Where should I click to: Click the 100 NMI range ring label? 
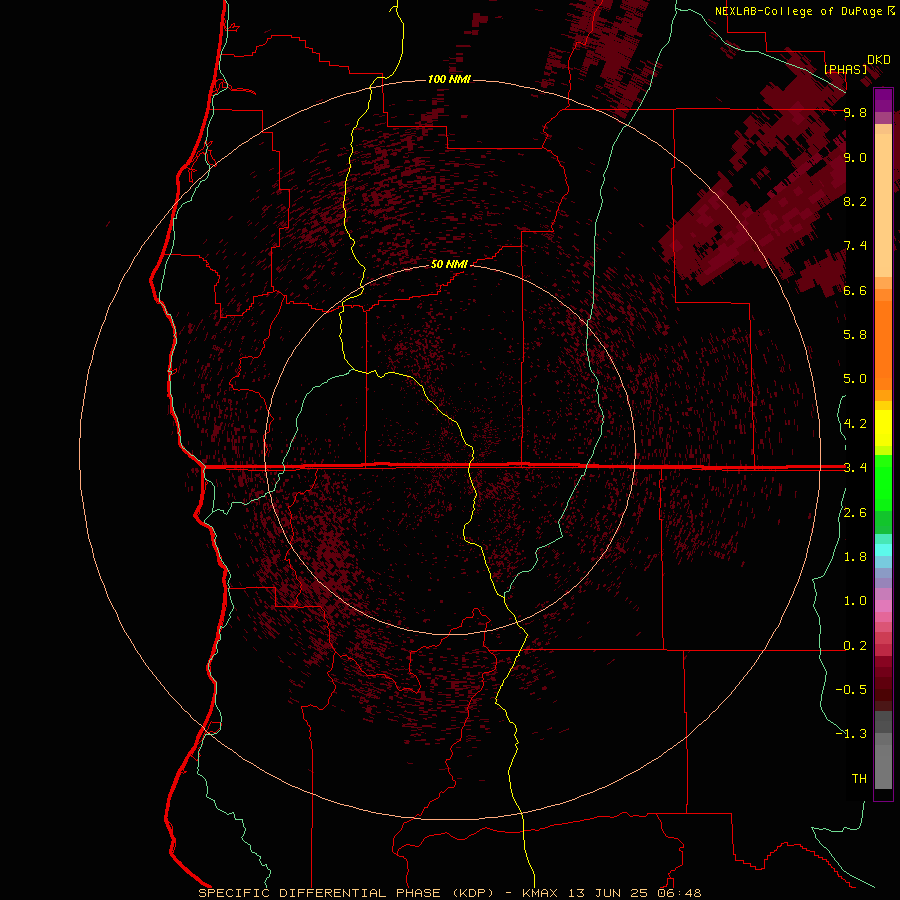[x=449, y=79]
